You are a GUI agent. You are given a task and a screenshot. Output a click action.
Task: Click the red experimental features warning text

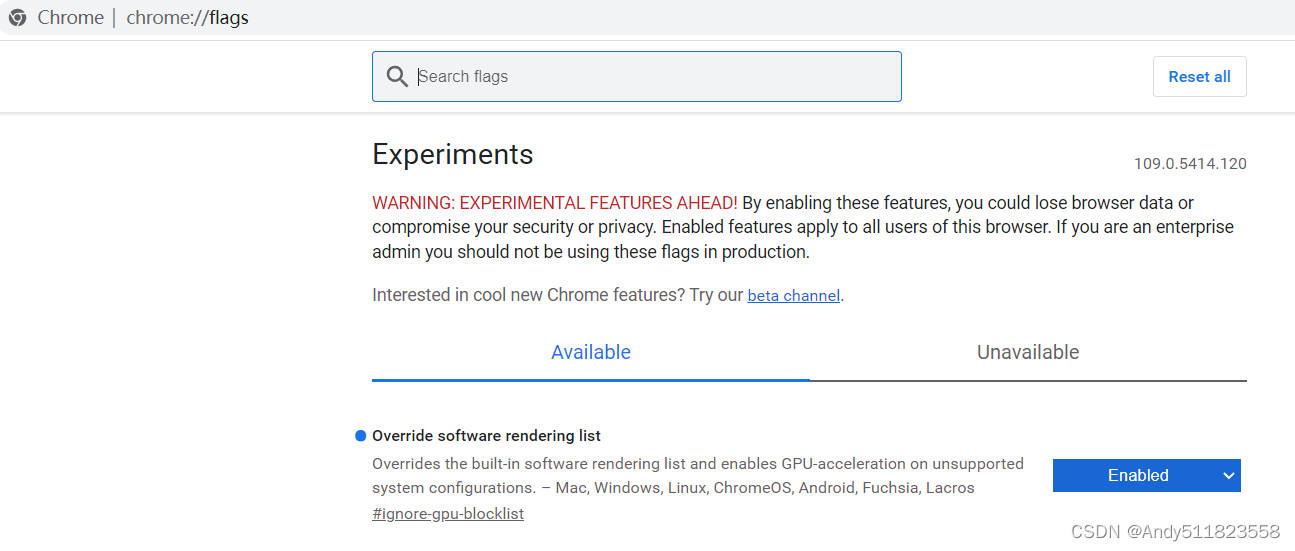[x=554, y=203]
